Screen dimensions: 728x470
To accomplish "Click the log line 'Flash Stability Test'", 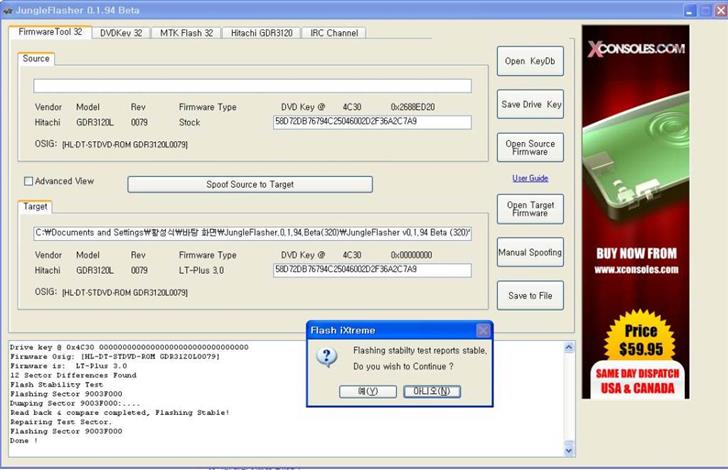I will tap(57, 385).
